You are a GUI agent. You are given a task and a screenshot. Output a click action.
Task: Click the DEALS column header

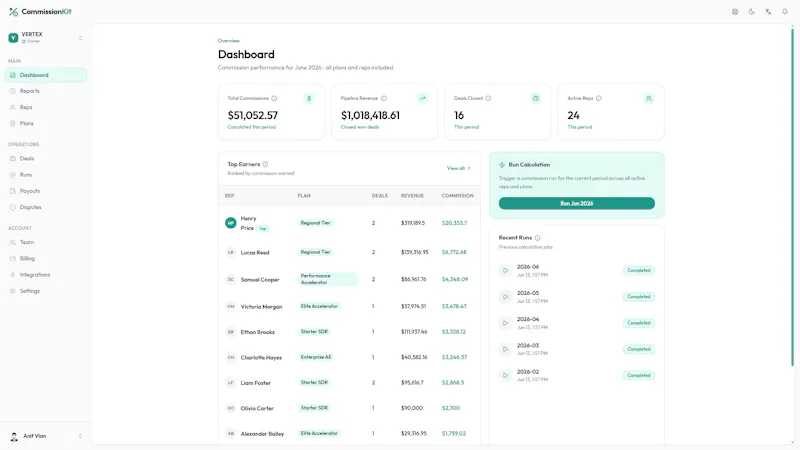pos(380,196)
